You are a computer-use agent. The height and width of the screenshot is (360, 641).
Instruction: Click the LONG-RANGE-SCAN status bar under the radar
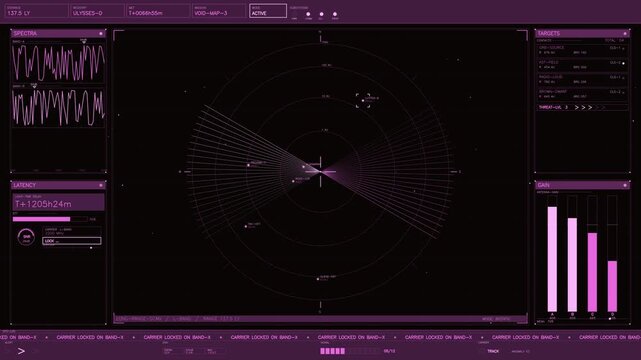320,319
